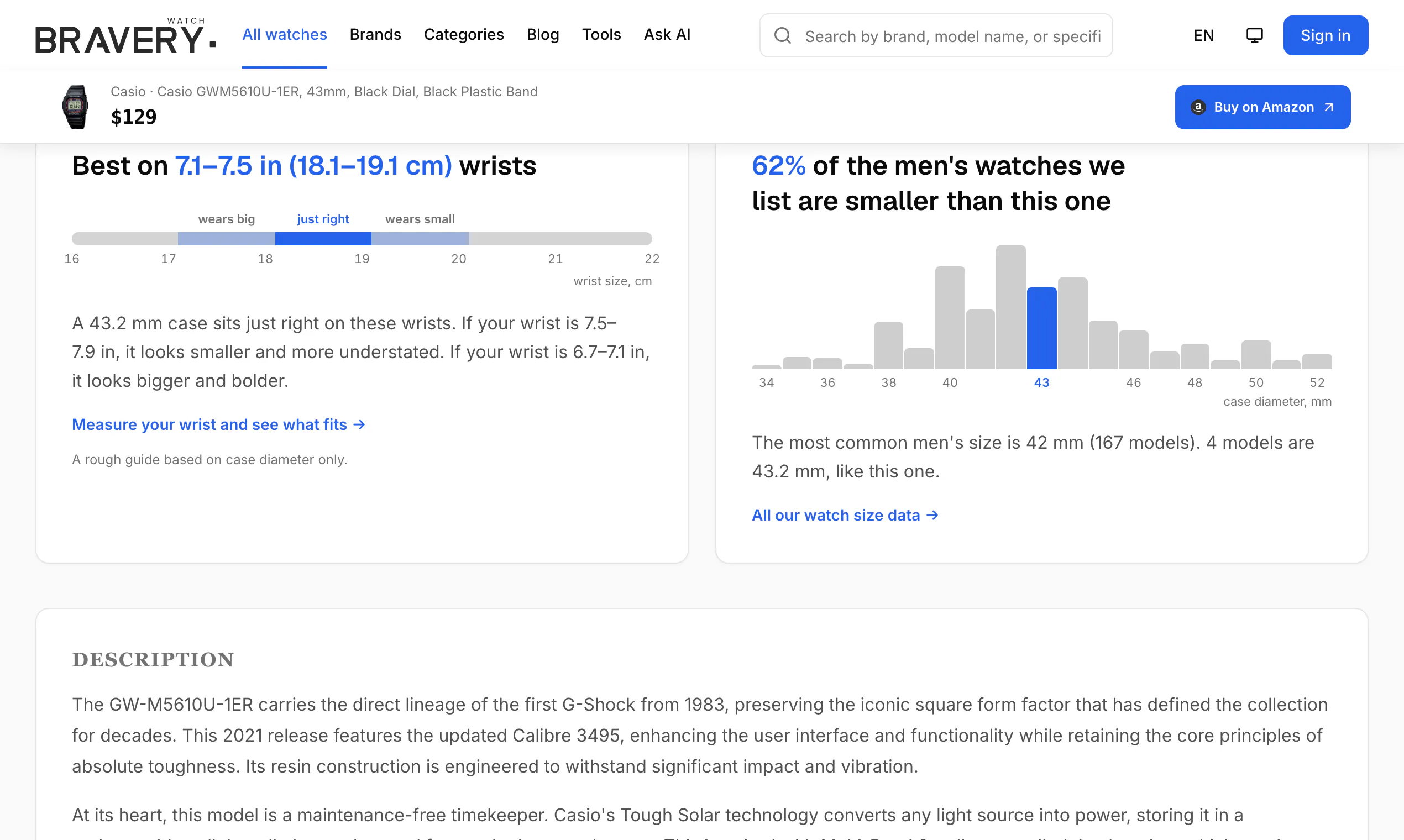
Task: Click the '62%' blue percentage text
Action: (x=778, y=166)
